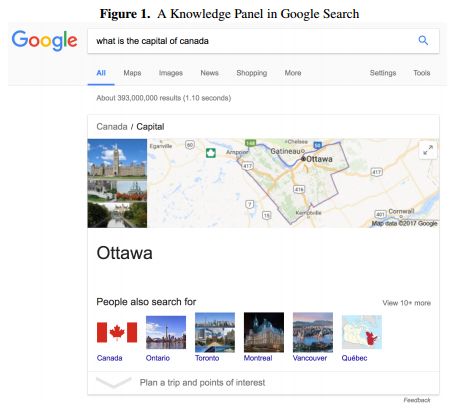Click the Feedback link
The image size is (462, 418).
pos(417,400)
